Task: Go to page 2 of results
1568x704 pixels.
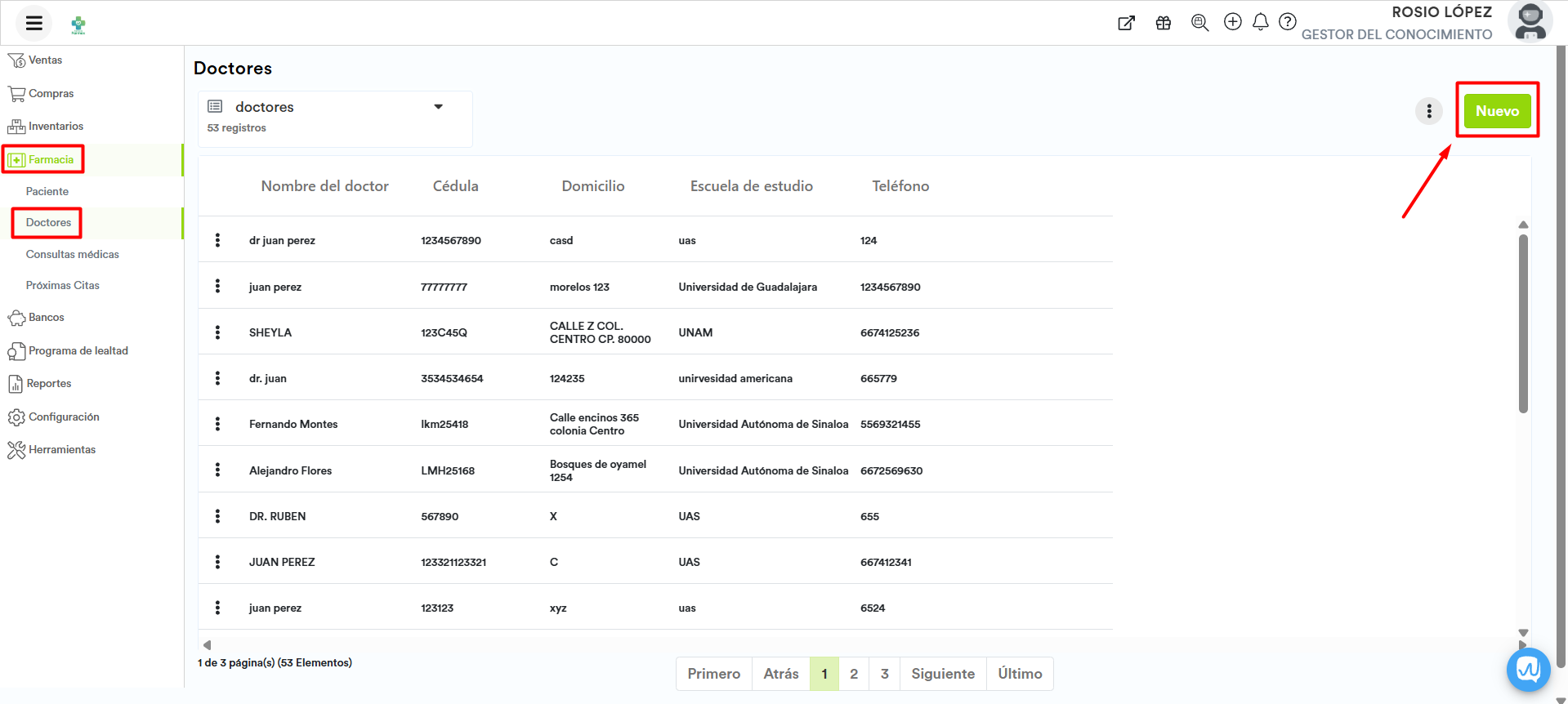Action: [854, 674]
